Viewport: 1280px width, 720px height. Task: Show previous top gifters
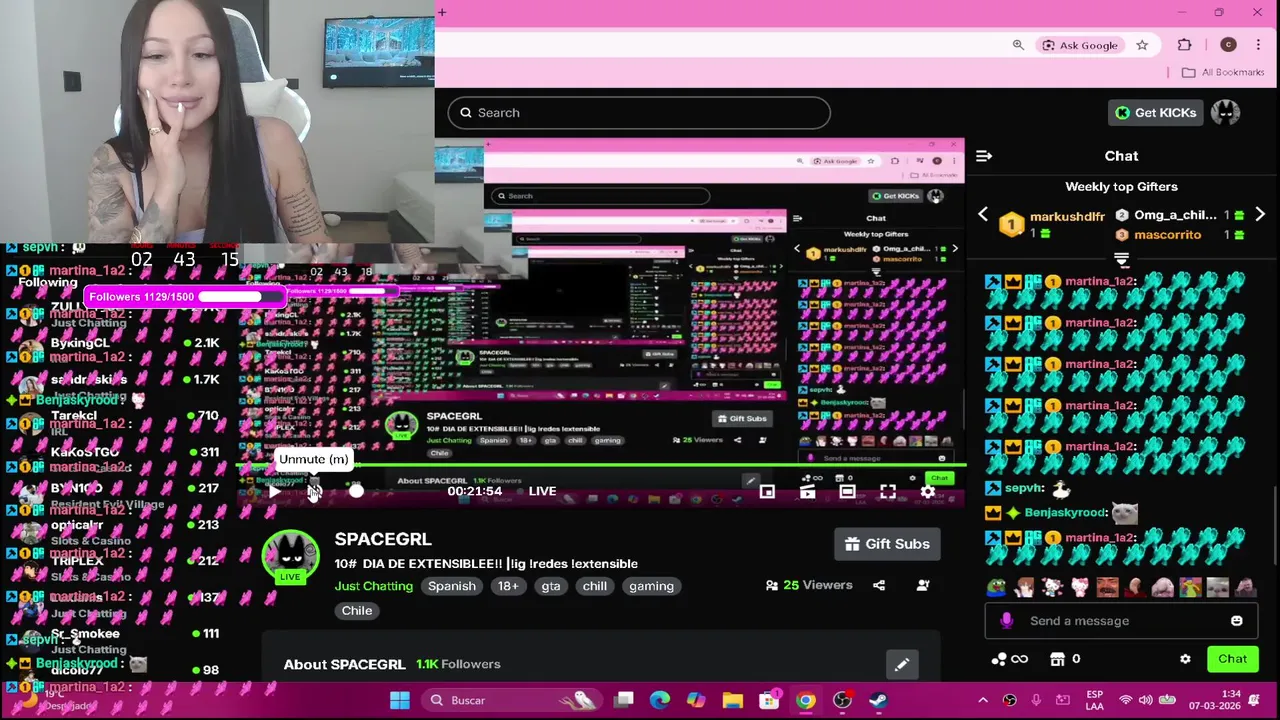coord(983,215)
